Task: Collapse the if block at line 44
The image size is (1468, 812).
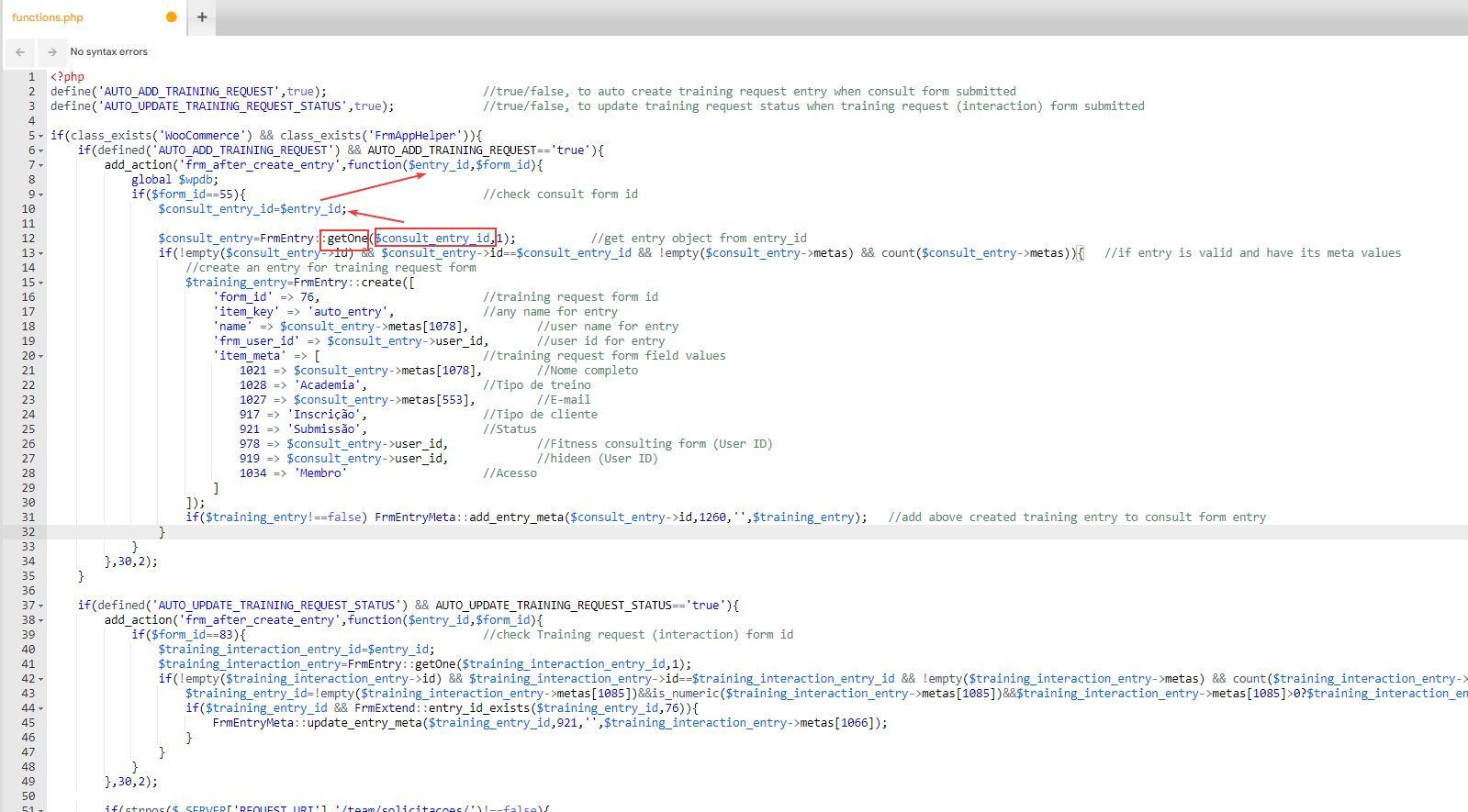Action: 42,708
